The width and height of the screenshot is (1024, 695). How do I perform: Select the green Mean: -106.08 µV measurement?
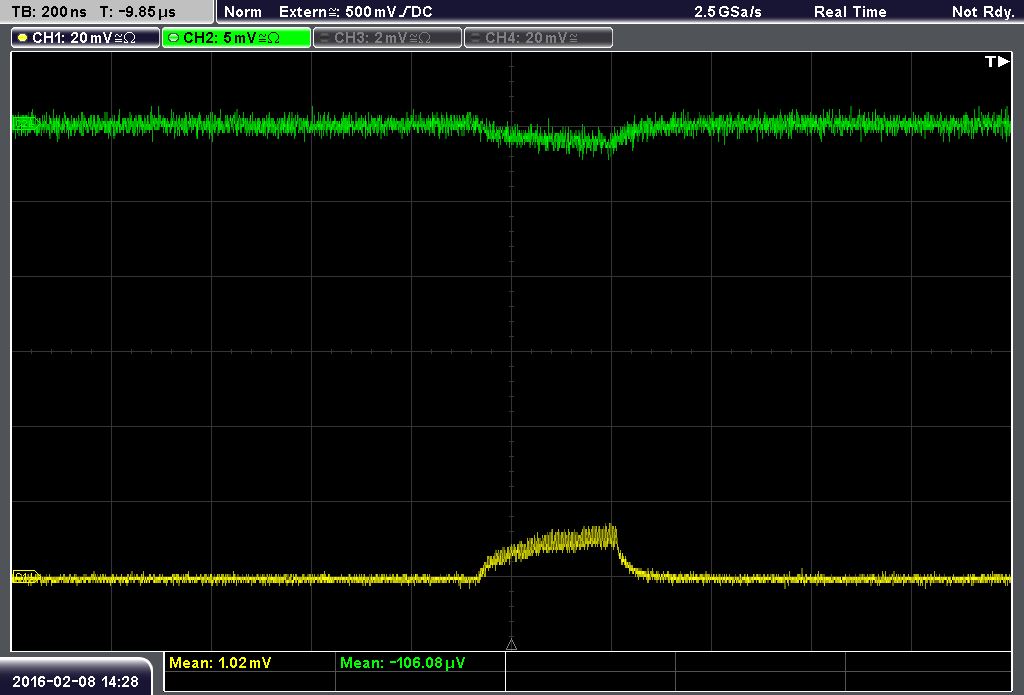pos(402,663)
